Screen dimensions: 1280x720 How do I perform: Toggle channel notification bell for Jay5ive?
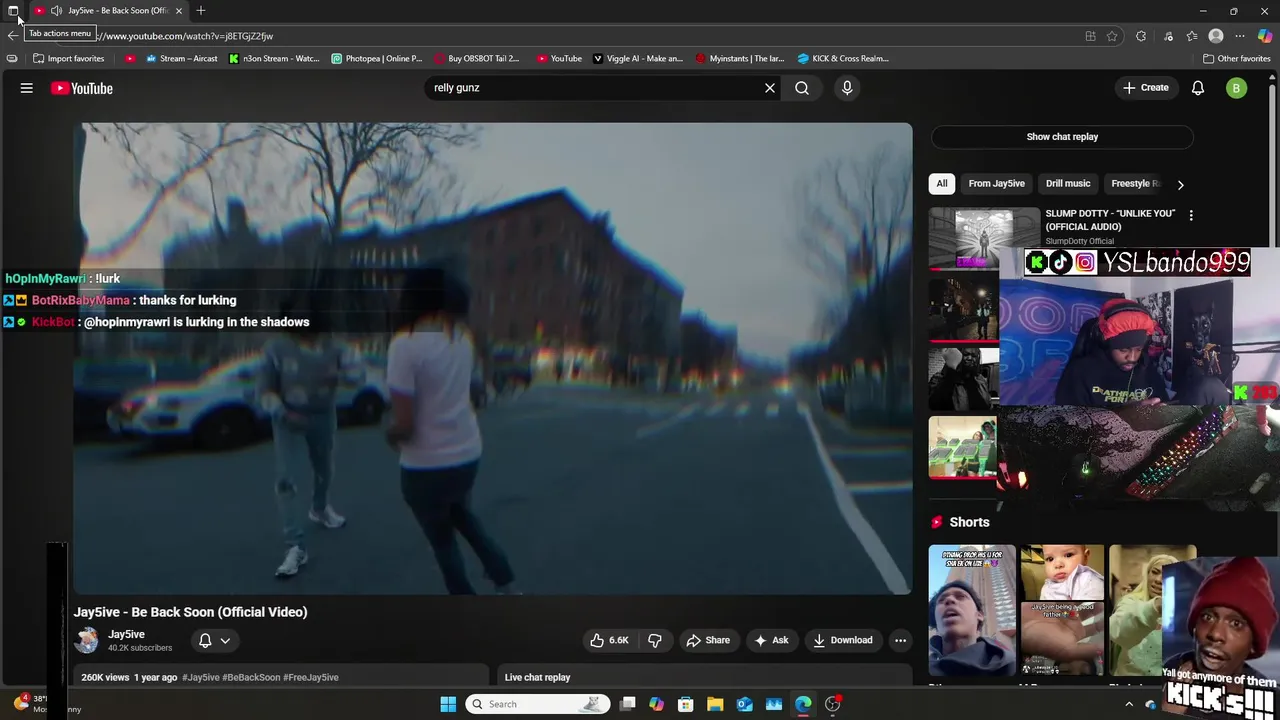pos(205,640)
